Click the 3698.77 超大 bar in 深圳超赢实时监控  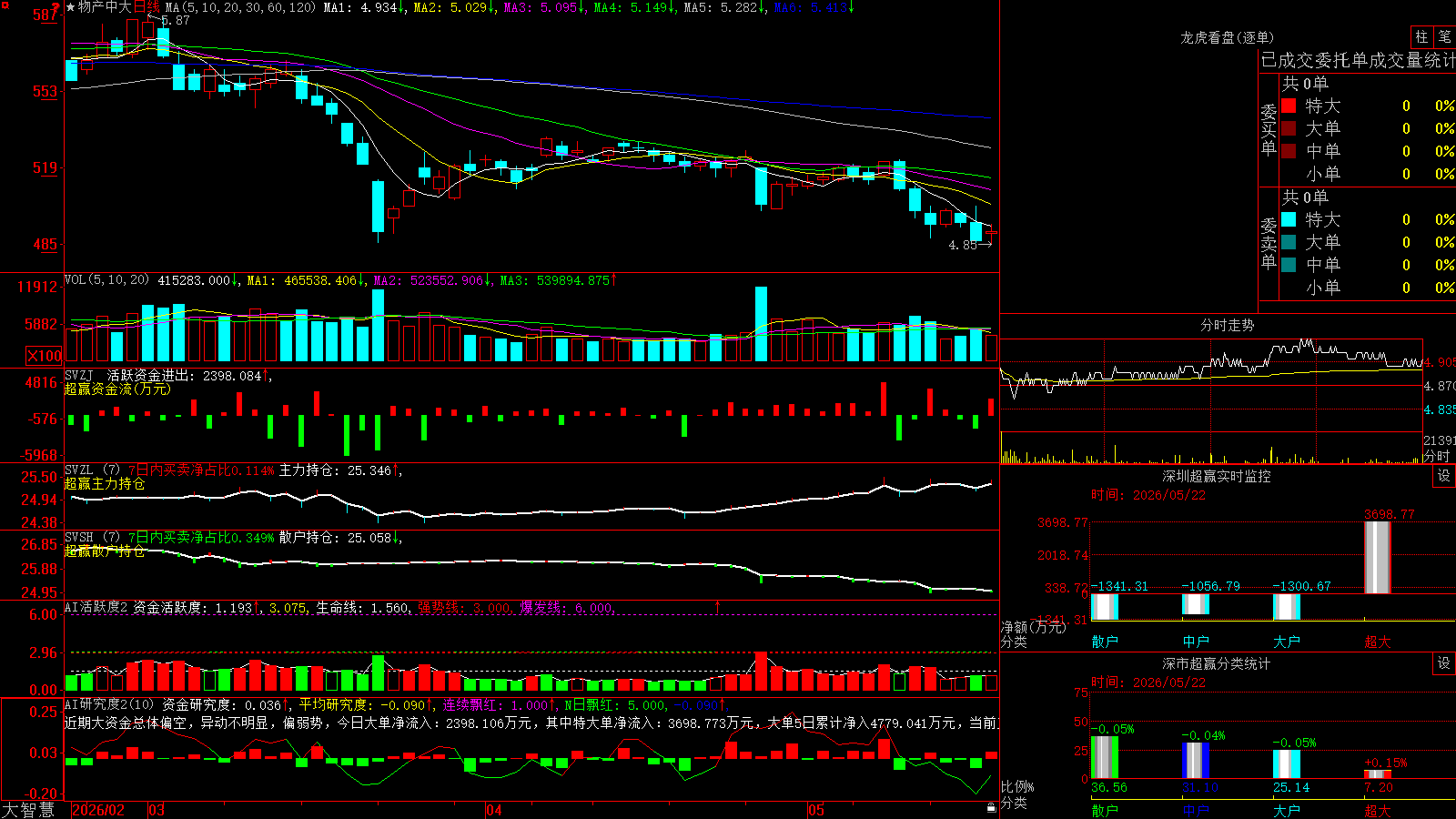[1378, 558]
